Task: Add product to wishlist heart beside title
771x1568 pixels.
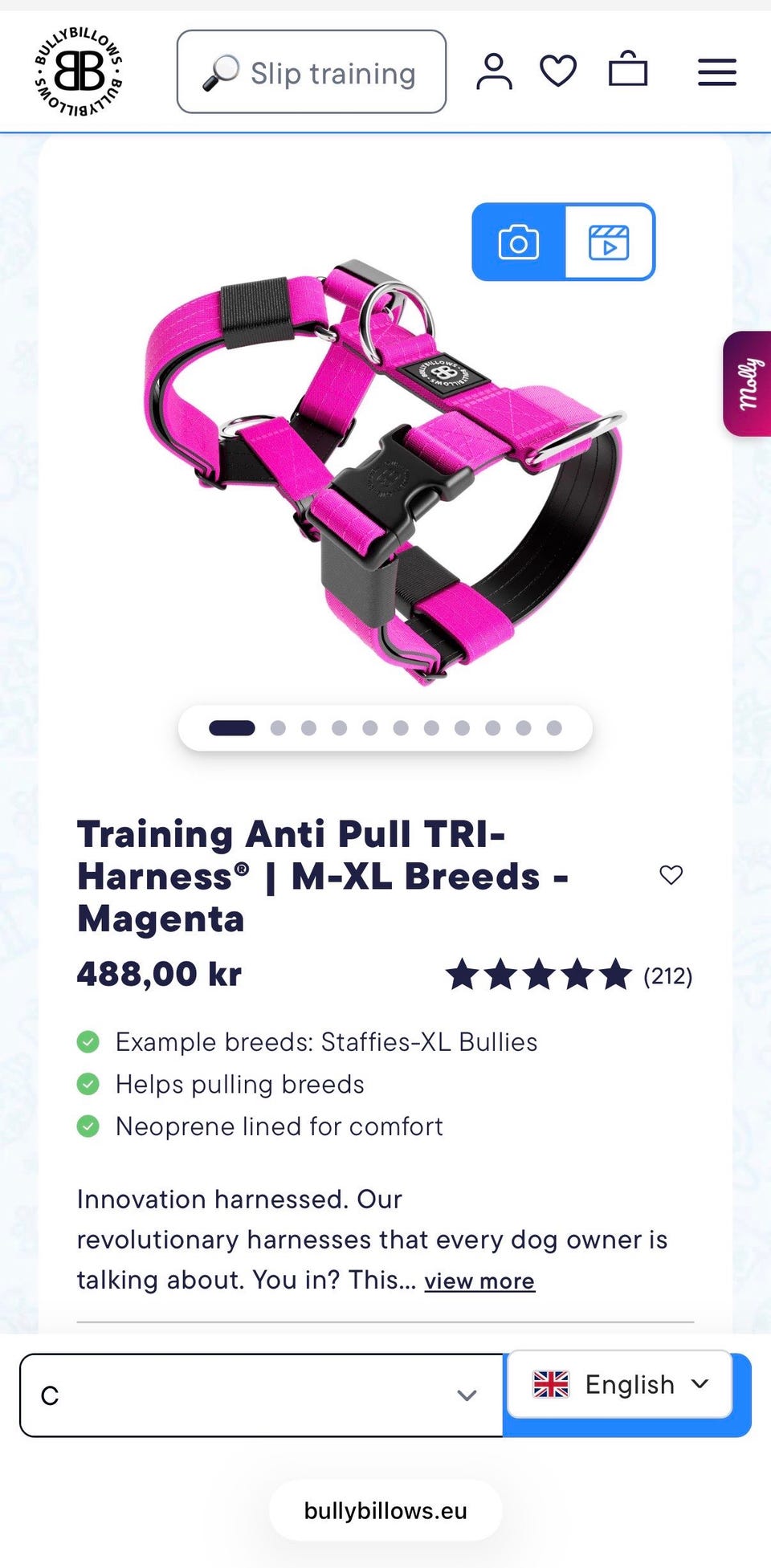Action: 671,874
